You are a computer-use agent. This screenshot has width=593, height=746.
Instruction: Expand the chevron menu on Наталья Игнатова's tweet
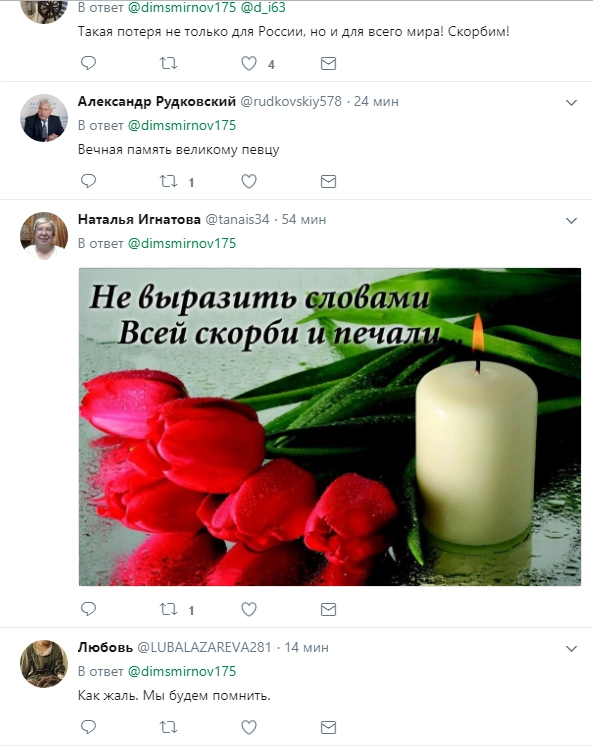coord(571,221)
